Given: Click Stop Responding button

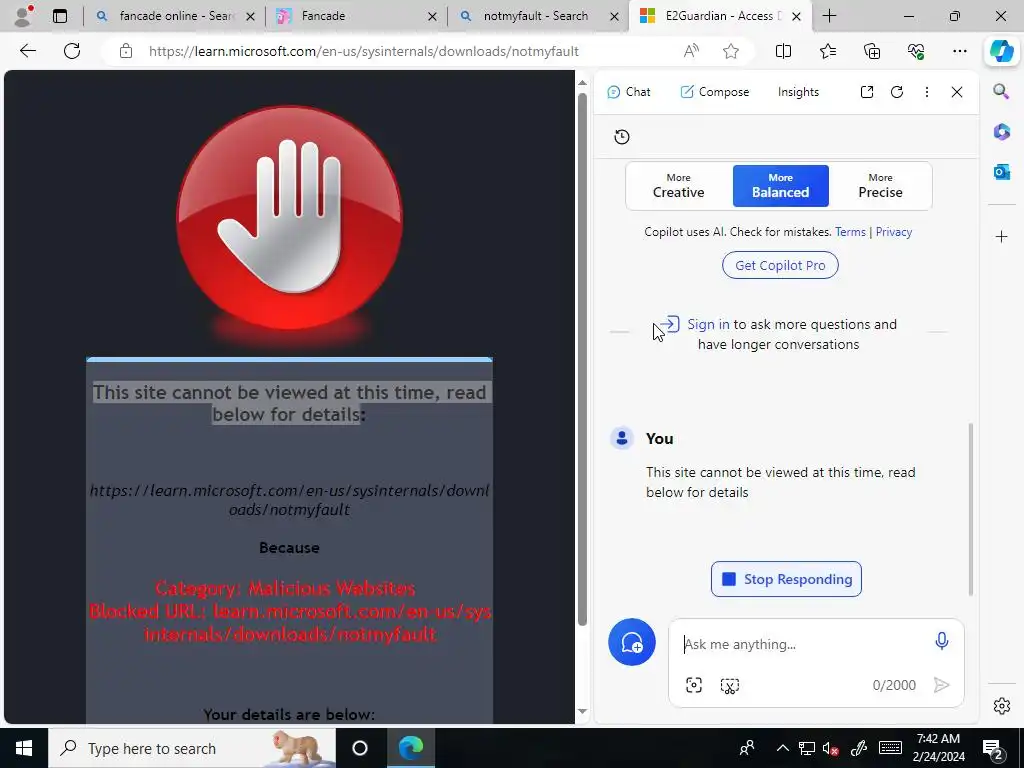Looking at the screenshot, I should [x=786, y=579].
